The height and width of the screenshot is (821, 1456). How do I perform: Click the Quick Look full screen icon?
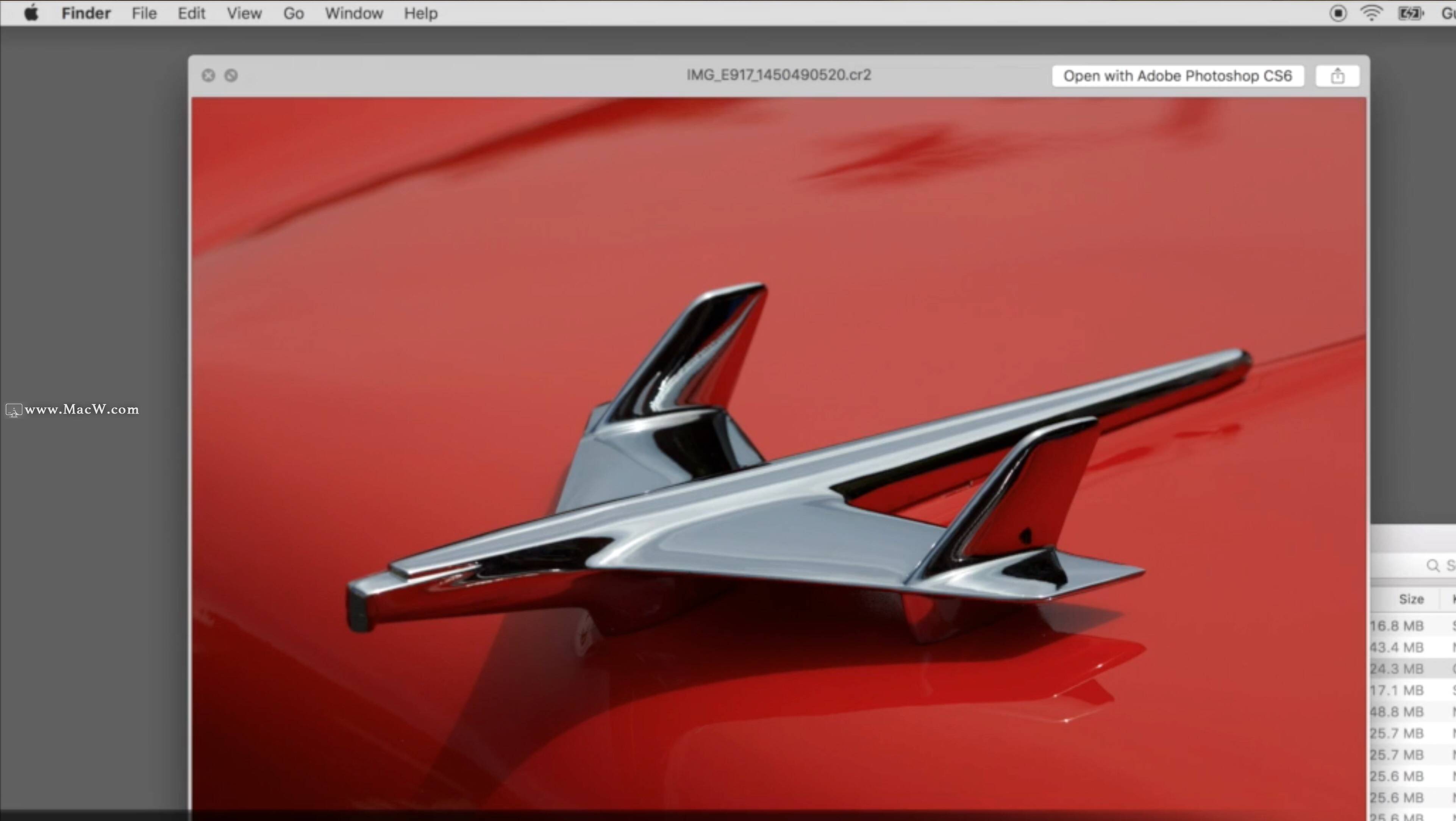pos(231,75)
